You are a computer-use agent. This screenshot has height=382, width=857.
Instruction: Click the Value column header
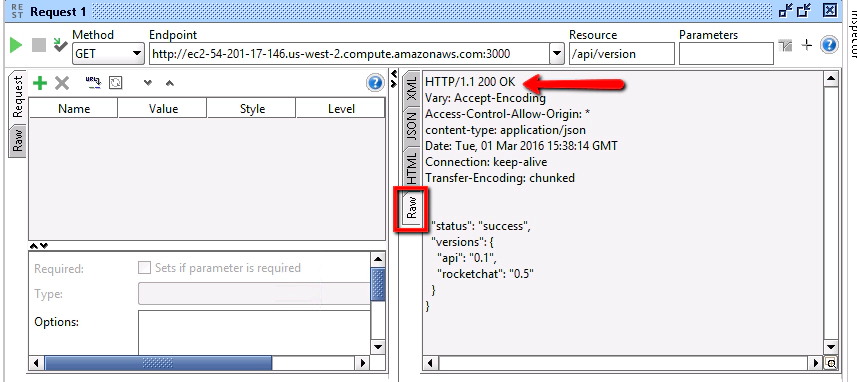163,109
